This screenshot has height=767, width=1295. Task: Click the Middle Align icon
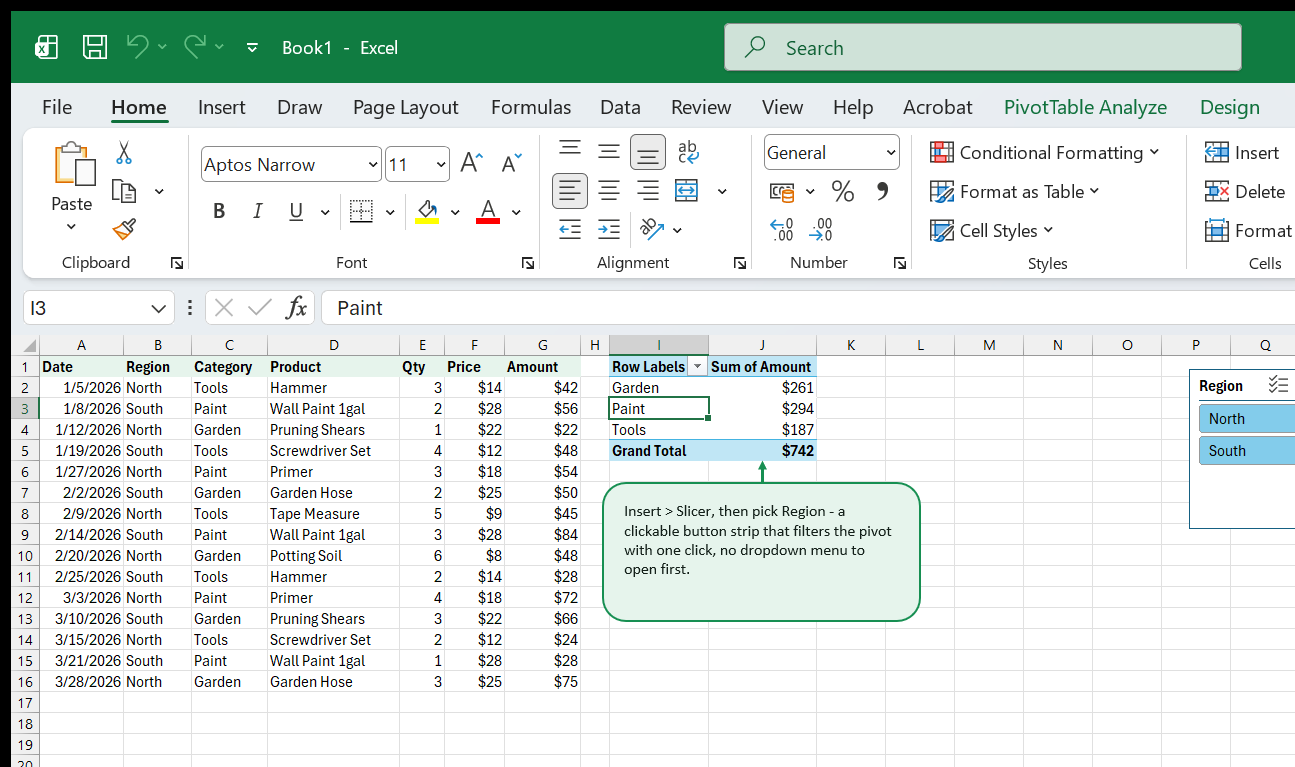pyautogui.click(x=609, y=152)
